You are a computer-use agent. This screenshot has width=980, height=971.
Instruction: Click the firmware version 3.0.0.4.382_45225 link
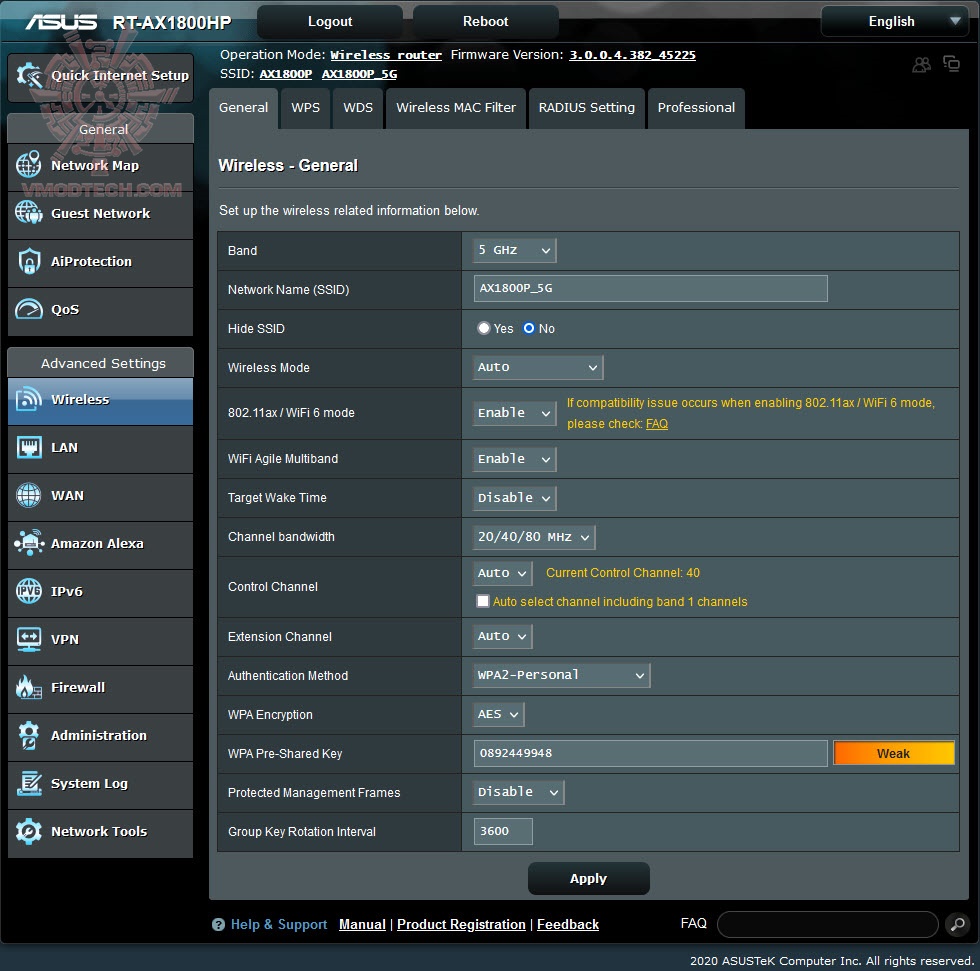tap(632, 55)
